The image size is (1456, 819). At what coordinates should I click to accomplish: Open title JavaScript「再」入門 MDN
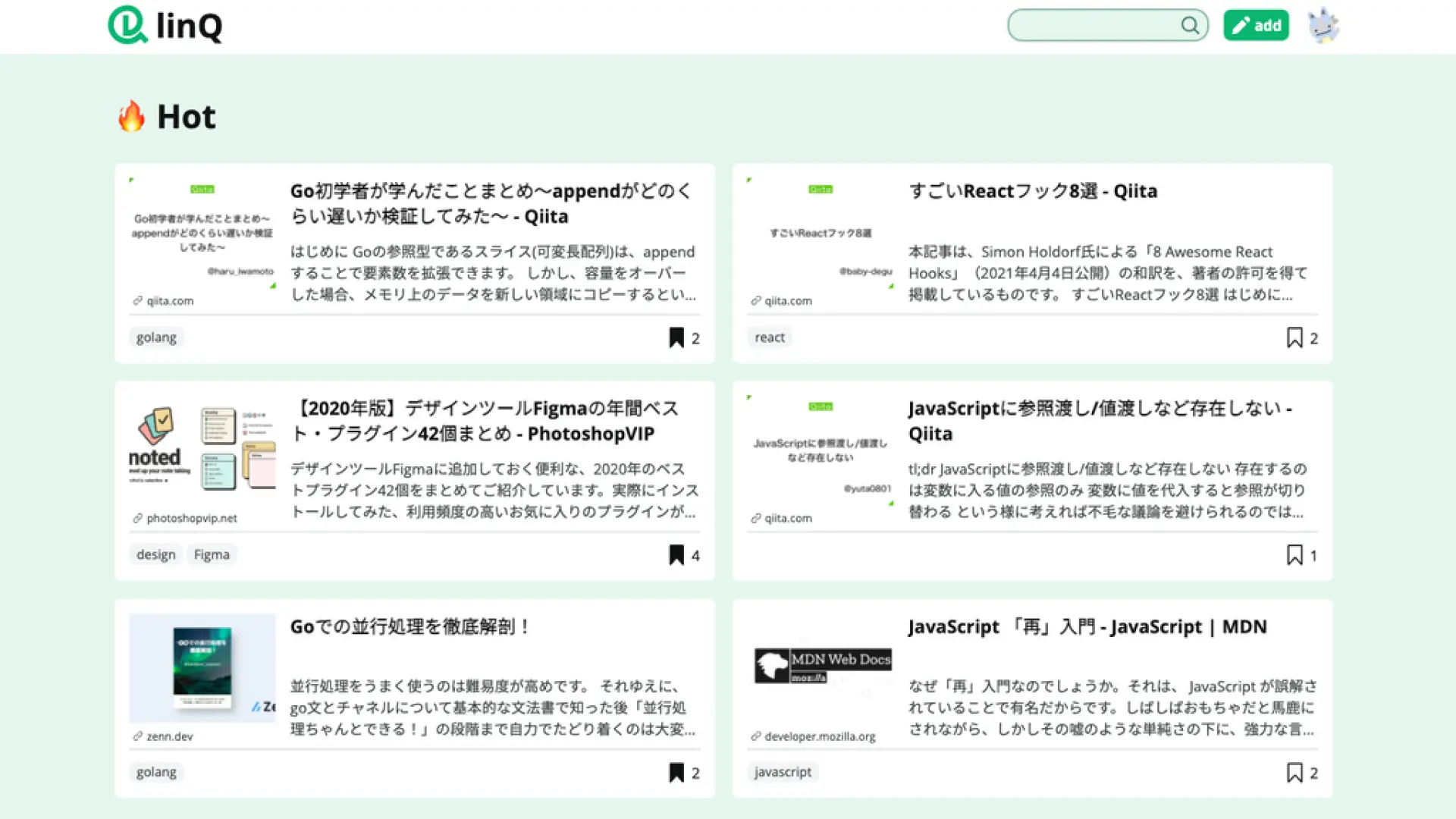tap(1087, 626)
